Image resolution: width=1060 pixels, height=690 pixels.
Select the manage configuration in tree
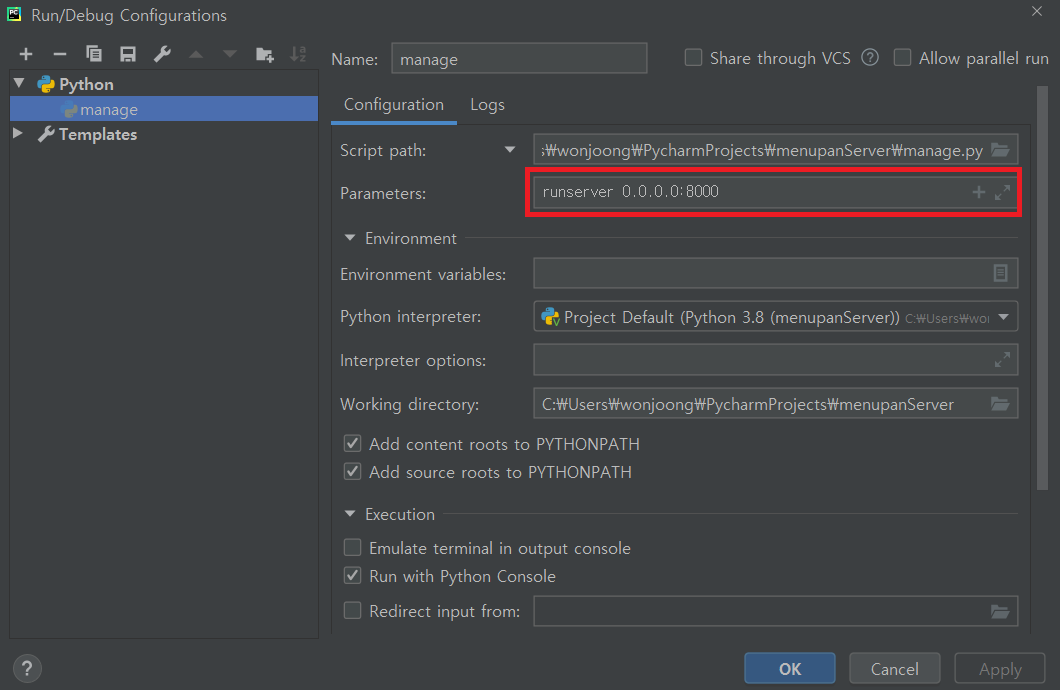pos(164,109)
